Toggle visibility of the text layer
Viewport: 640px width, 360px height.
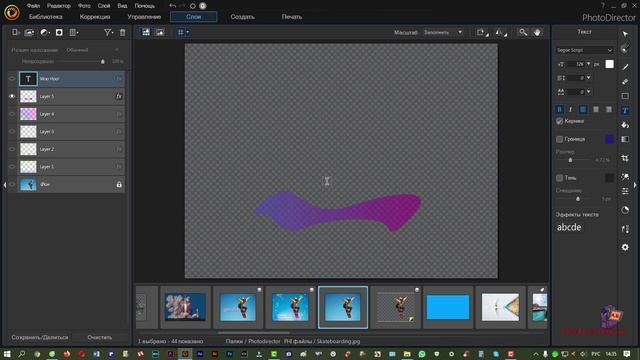(12, 79)
